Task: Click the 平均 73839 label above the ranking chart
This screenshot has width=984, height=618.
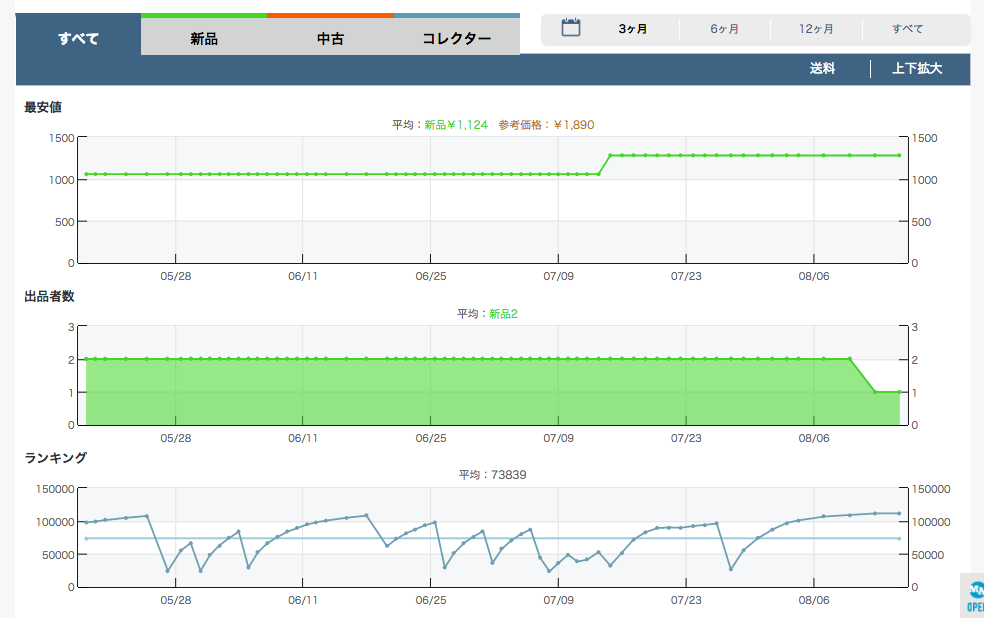Action: click(x=492, y=474)
